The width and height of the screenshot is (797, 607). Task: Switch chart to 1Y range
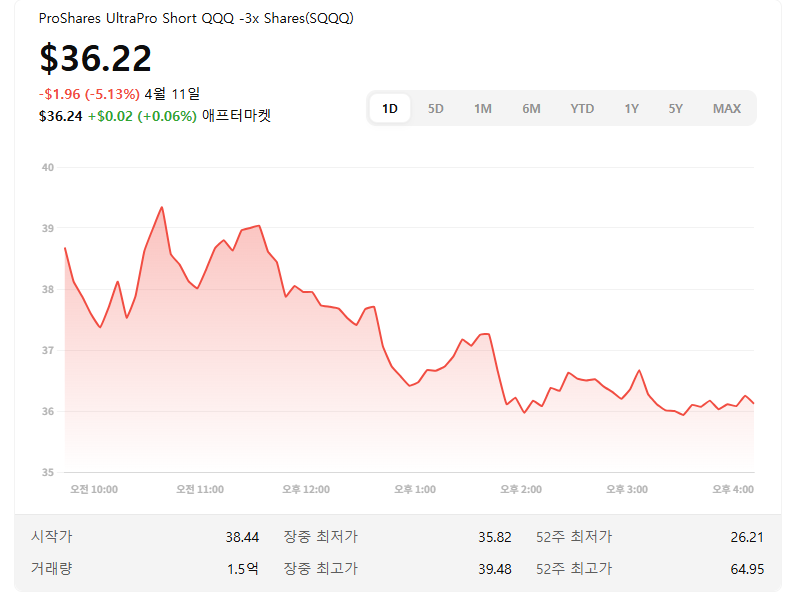(631, 109)
